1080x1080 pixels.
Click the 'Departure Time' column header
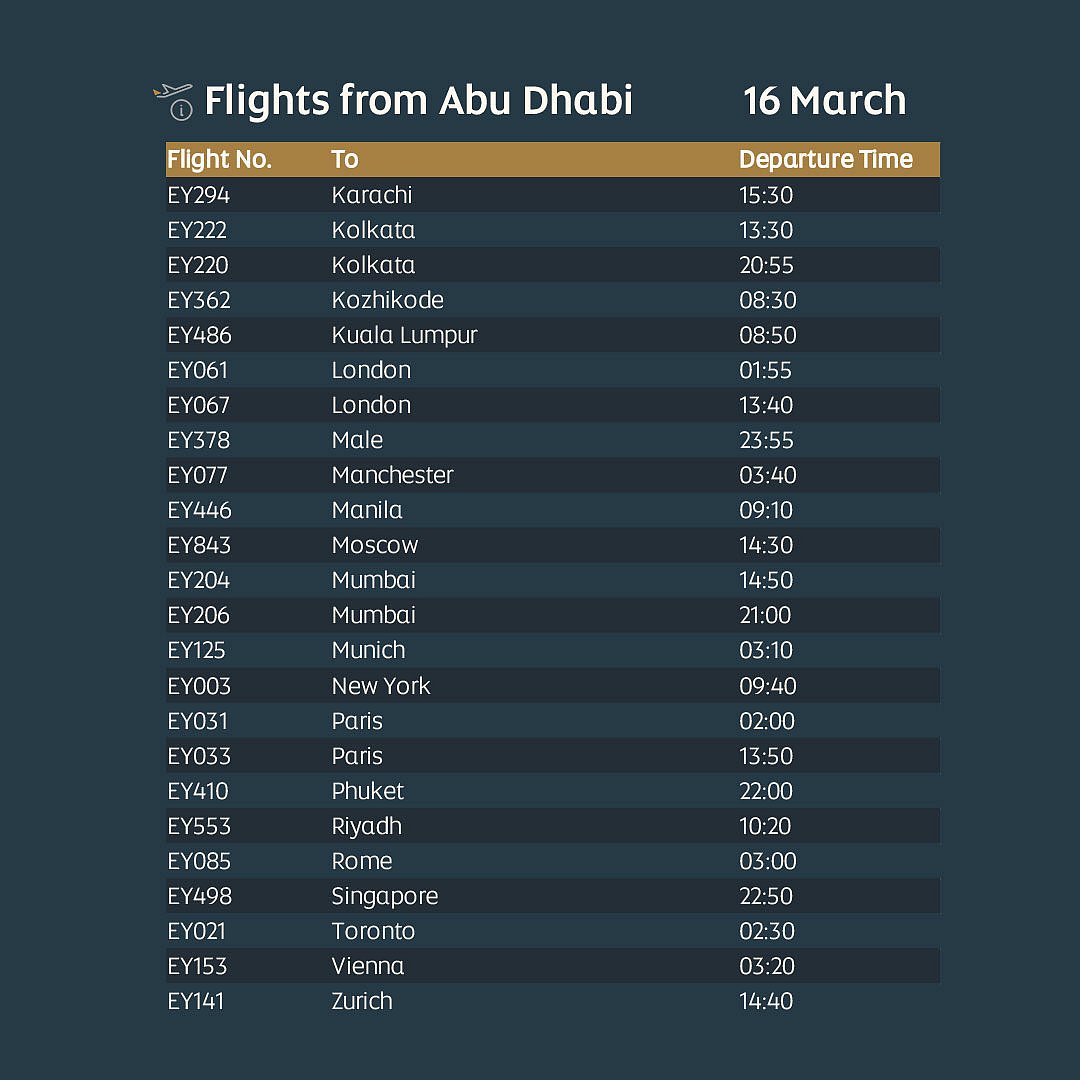[x=825, y=159]
